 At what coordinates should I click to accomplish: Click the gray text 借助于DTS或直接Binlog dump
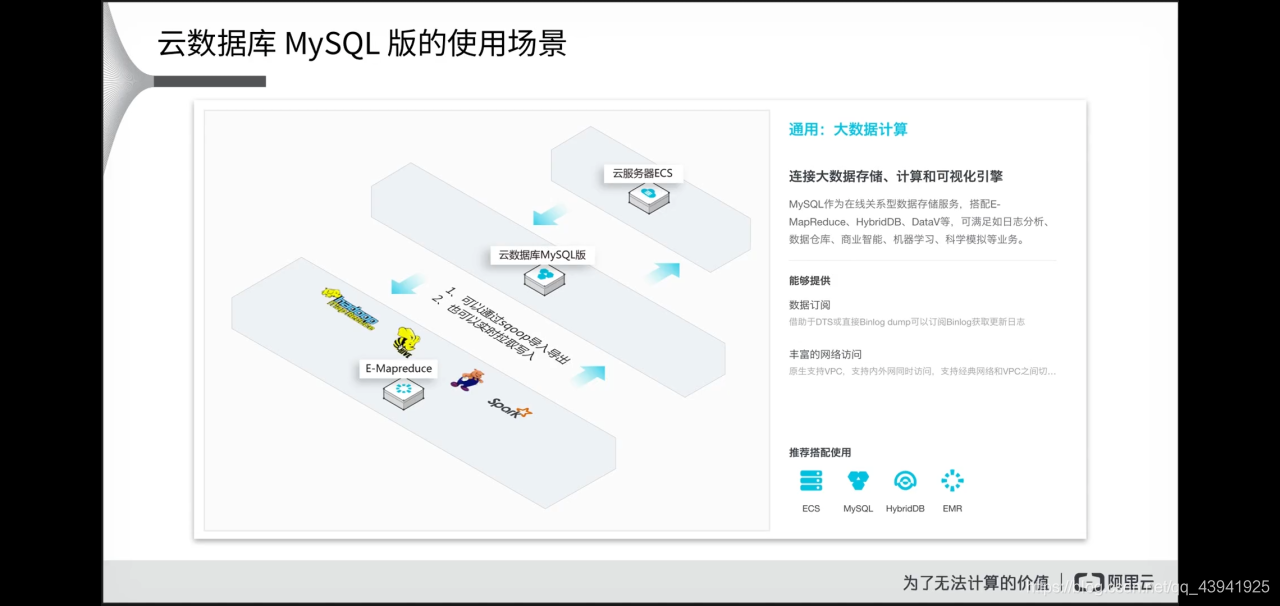coord(906,322)
